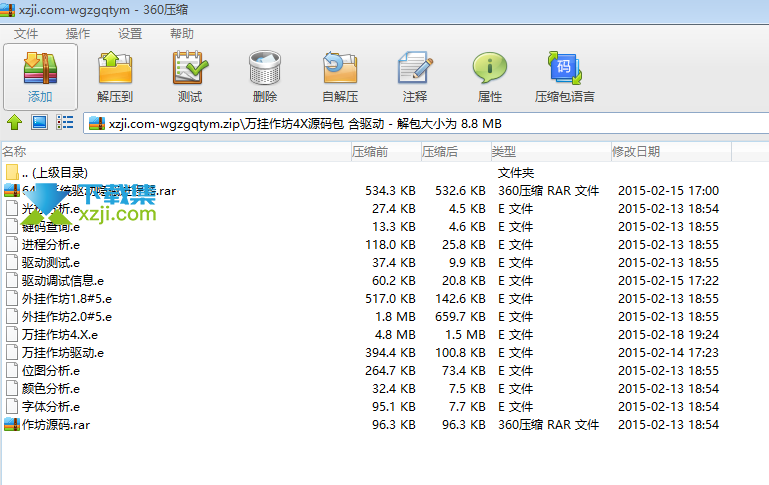Click compressed size 100.8 KB
Image resolution: width=769 pixels, height=485 pixels.
click(x=460, y=353)
